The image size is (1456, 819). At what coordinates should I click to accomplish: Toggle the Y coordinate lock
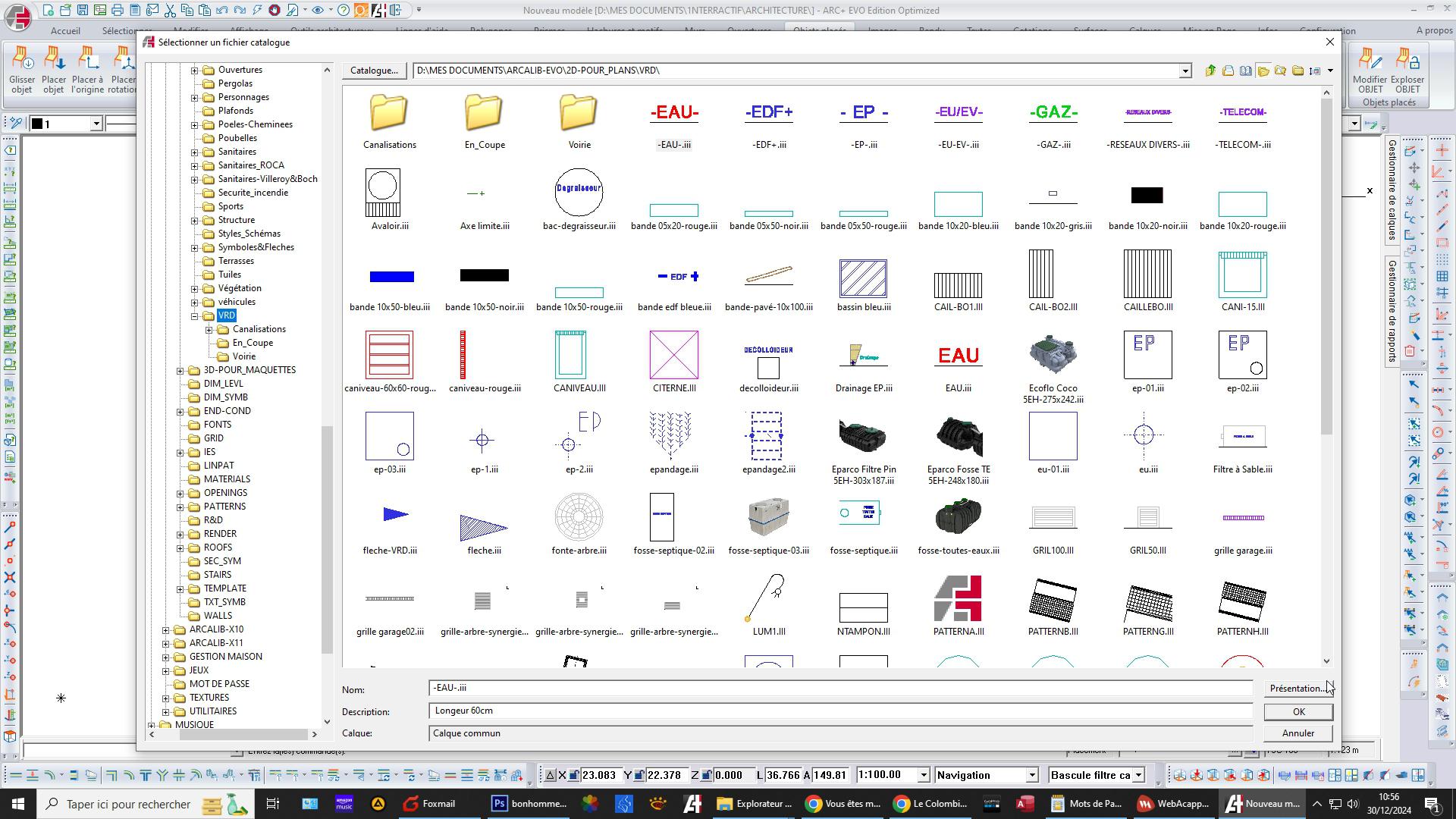[x=639, y=775]
